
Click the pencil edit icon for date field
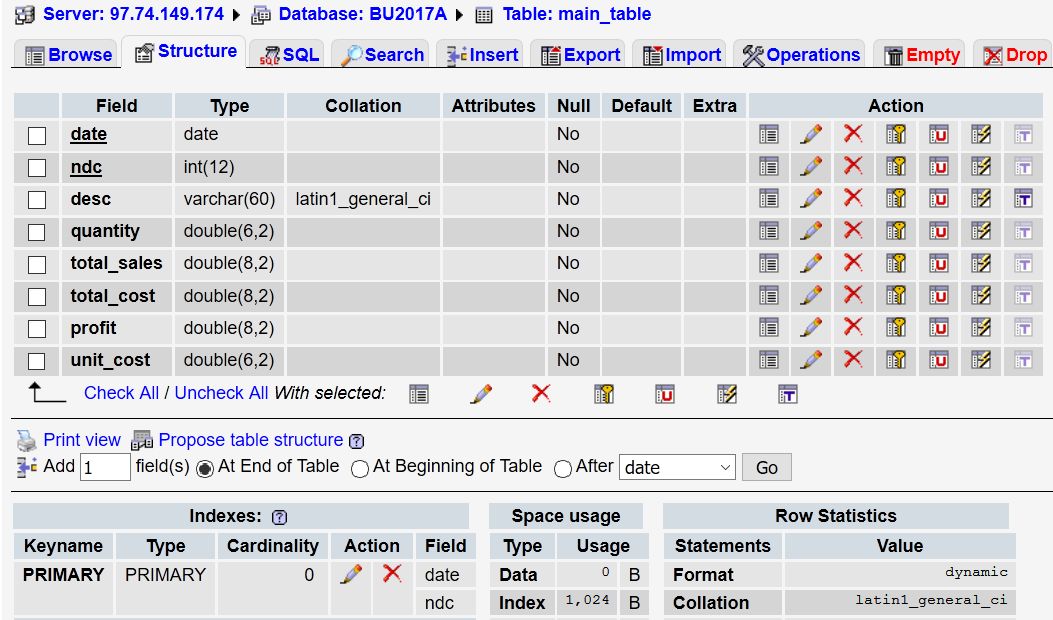point(811,134)
